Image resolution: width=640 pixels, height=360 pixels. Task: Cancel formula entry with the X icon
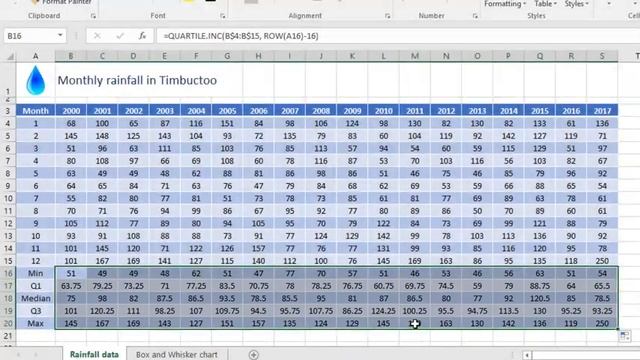pyautogui.click(x=97, y=36)
